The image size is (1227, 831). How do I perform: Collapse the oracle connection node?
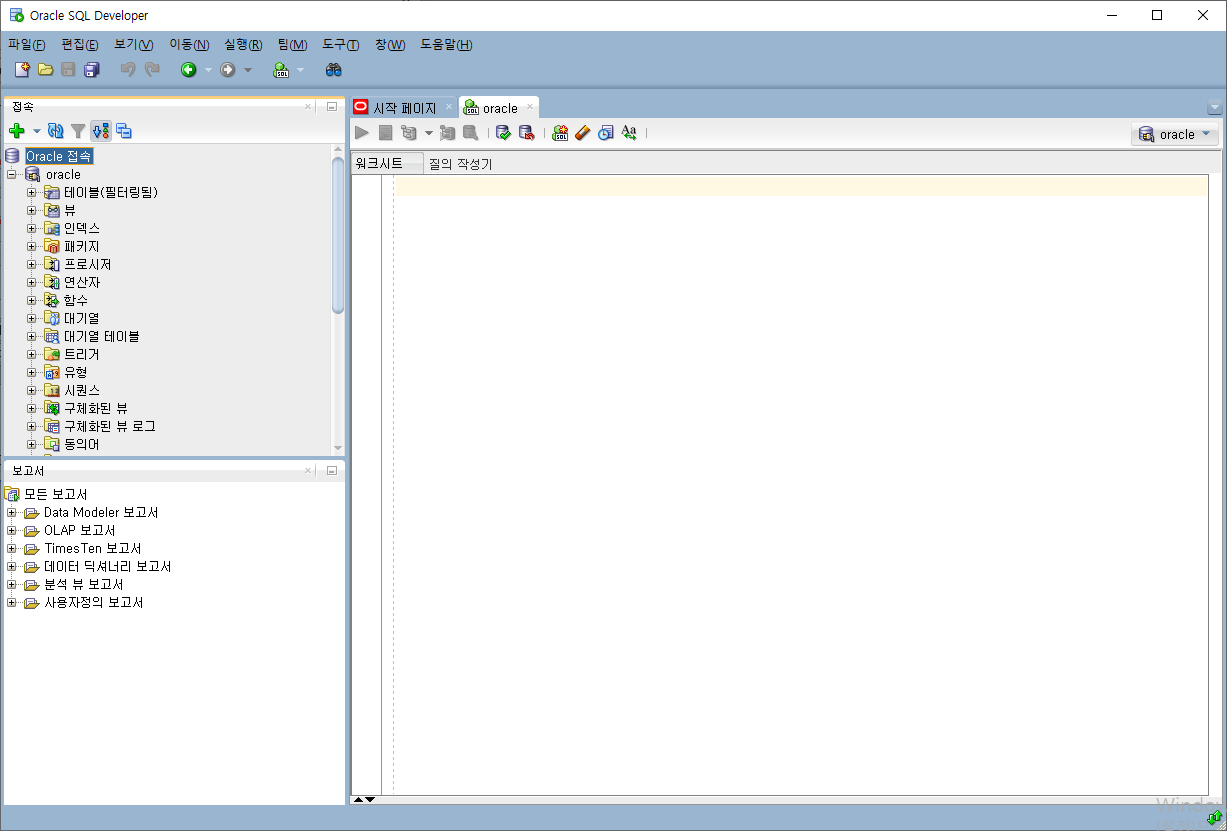[12, 174]
